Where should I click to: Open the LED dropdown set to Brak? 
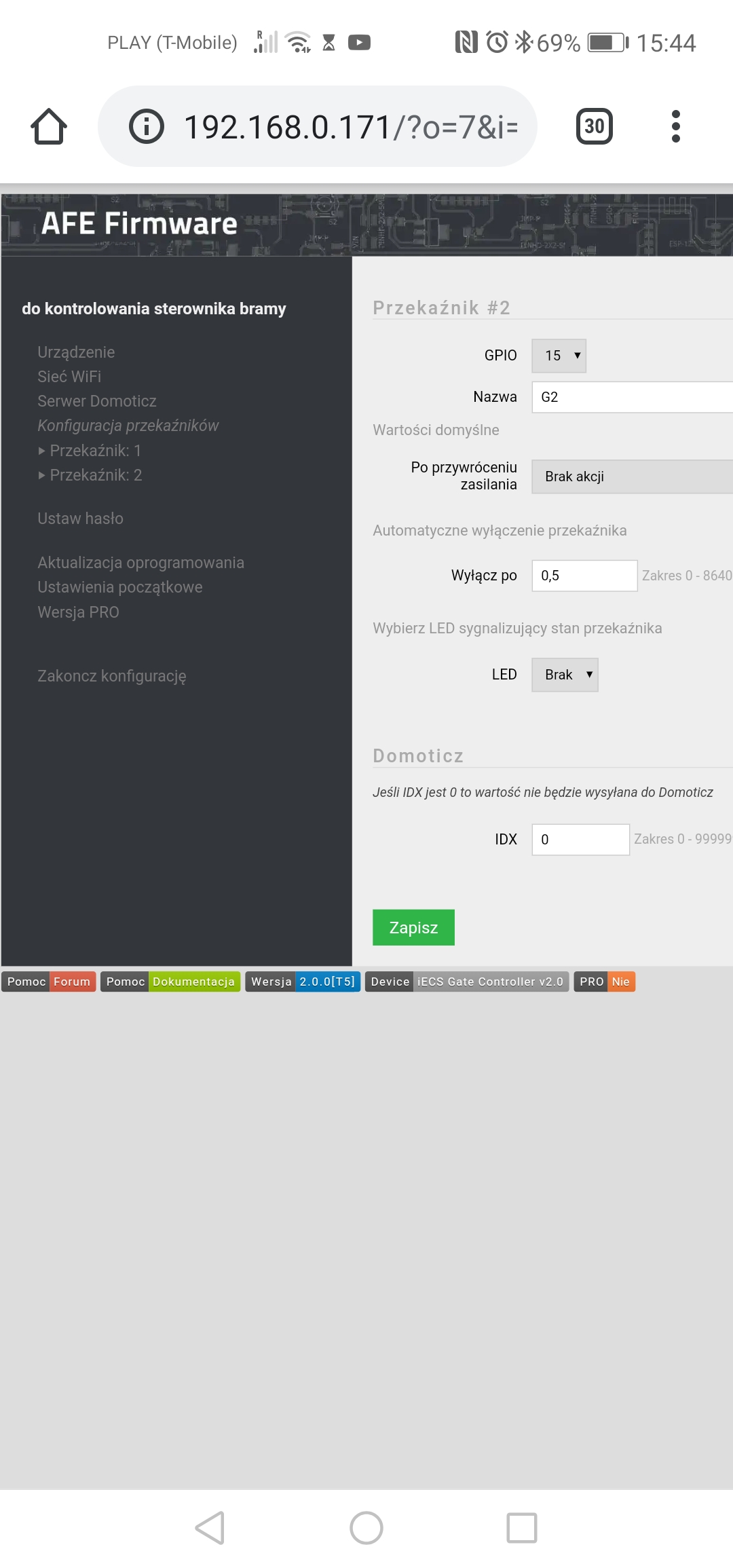pos(565,675)
